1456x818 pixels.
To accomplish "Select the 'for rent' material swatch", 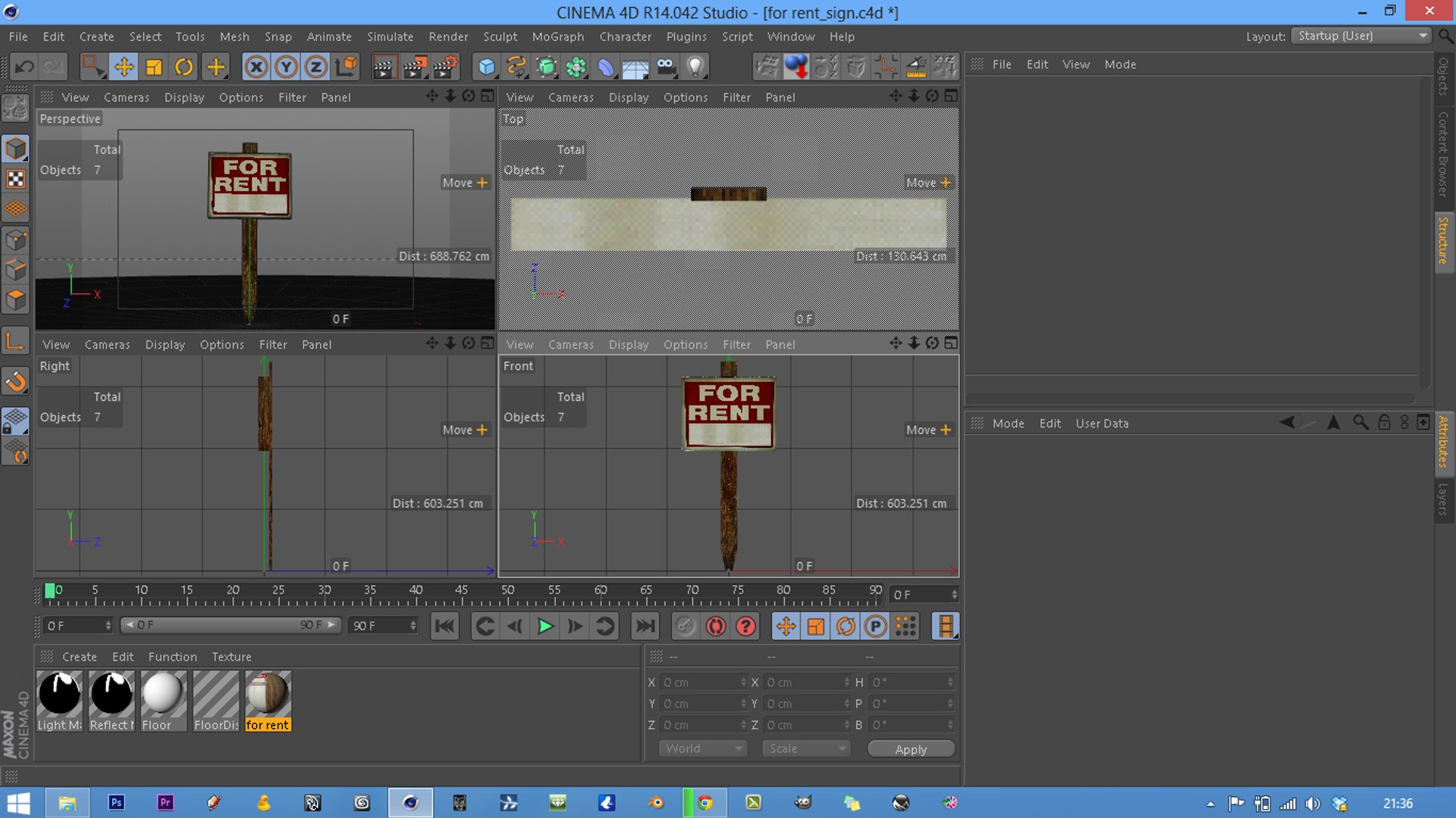I will (268, 700).
